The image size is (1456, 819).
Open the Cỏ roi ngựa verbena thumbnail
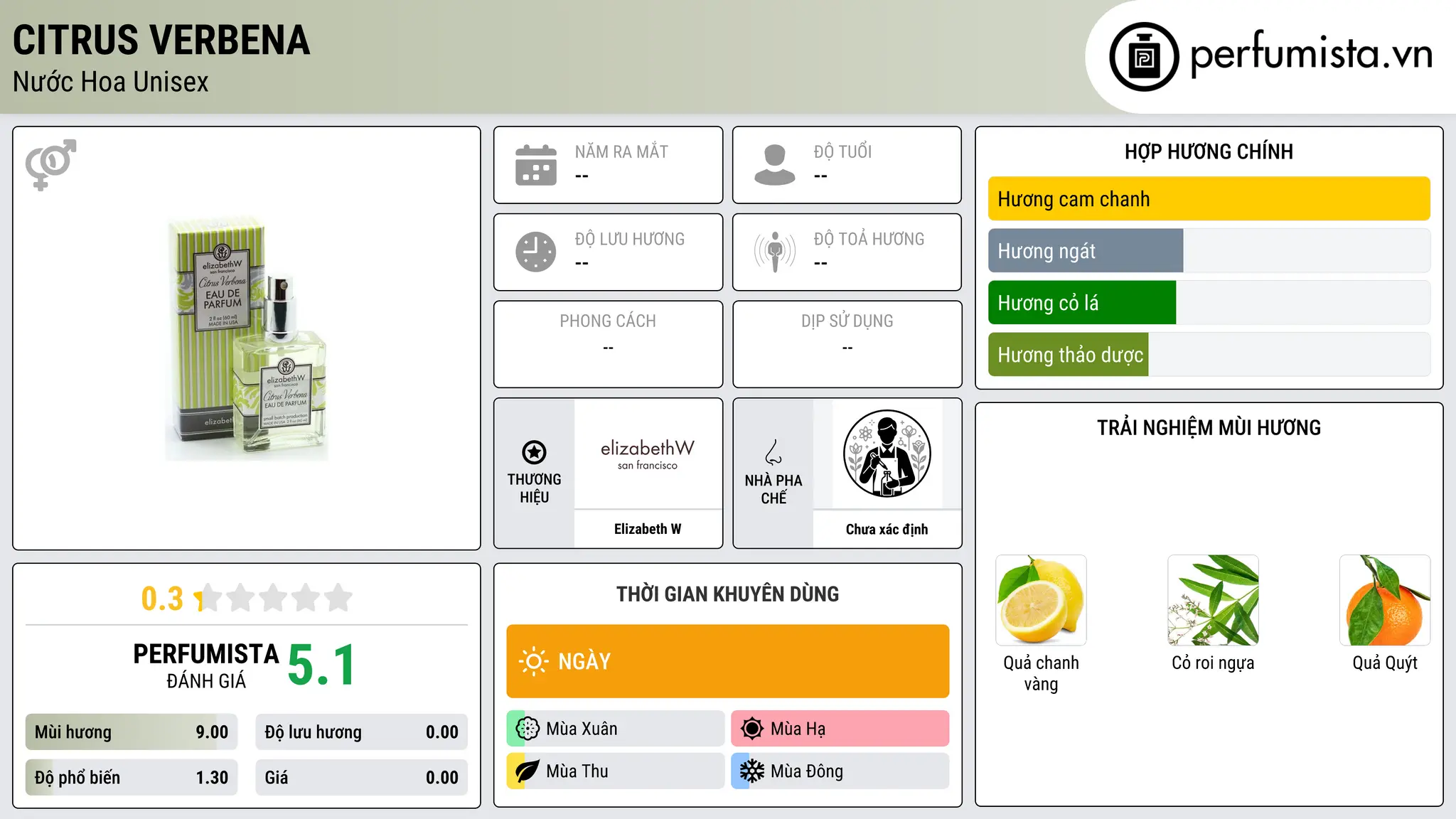point(1213,600)
